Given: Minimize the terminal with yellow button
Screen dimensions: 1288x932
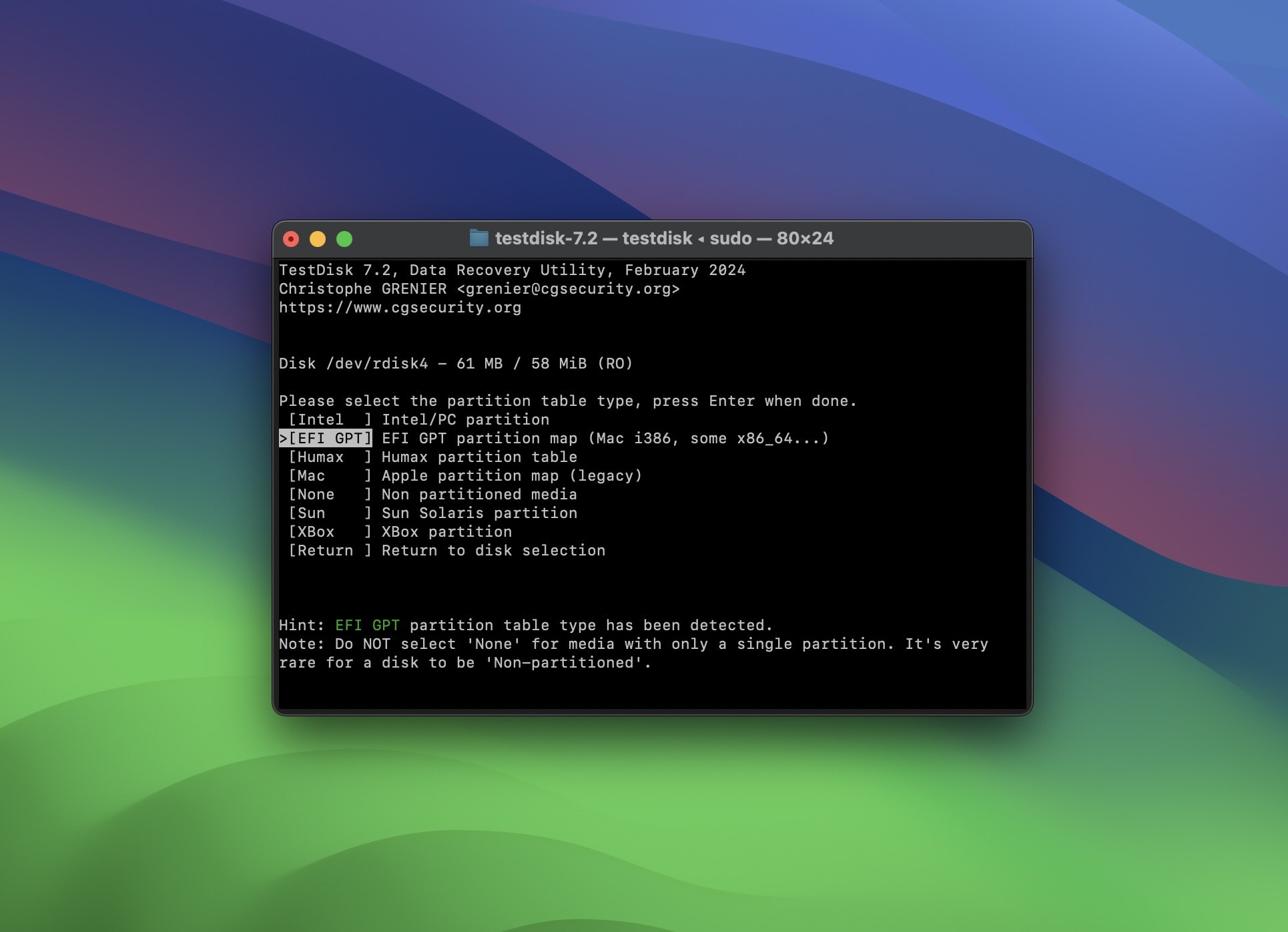Looking at the screenshot, I should tap(318, 239).
